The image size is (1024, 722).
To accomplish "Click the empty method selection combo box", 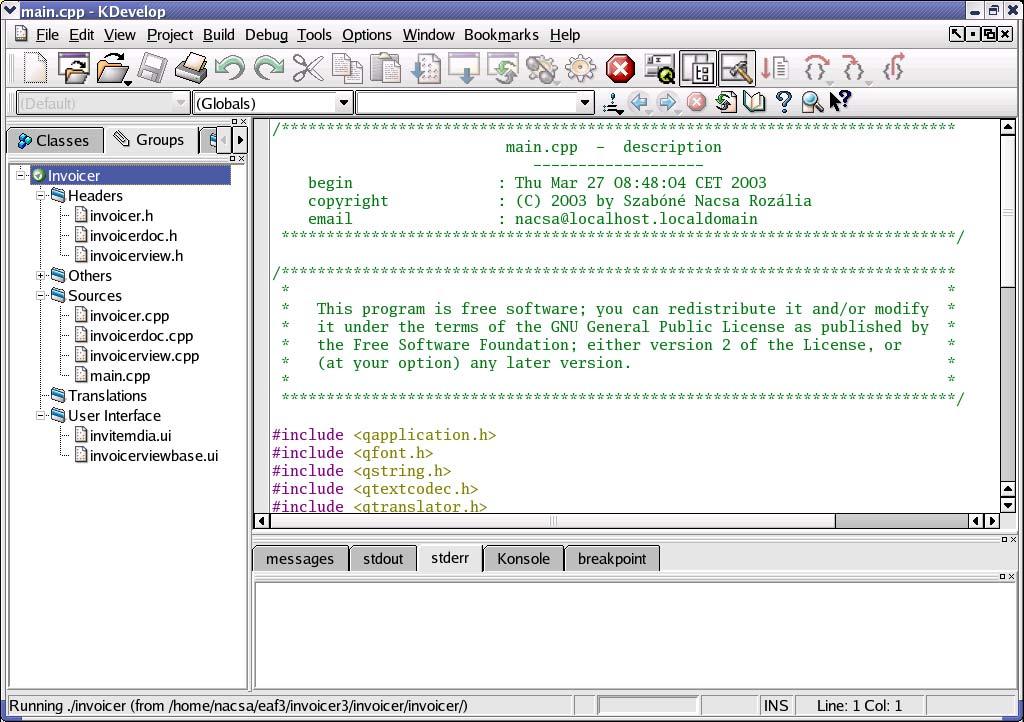I will 475,103.
